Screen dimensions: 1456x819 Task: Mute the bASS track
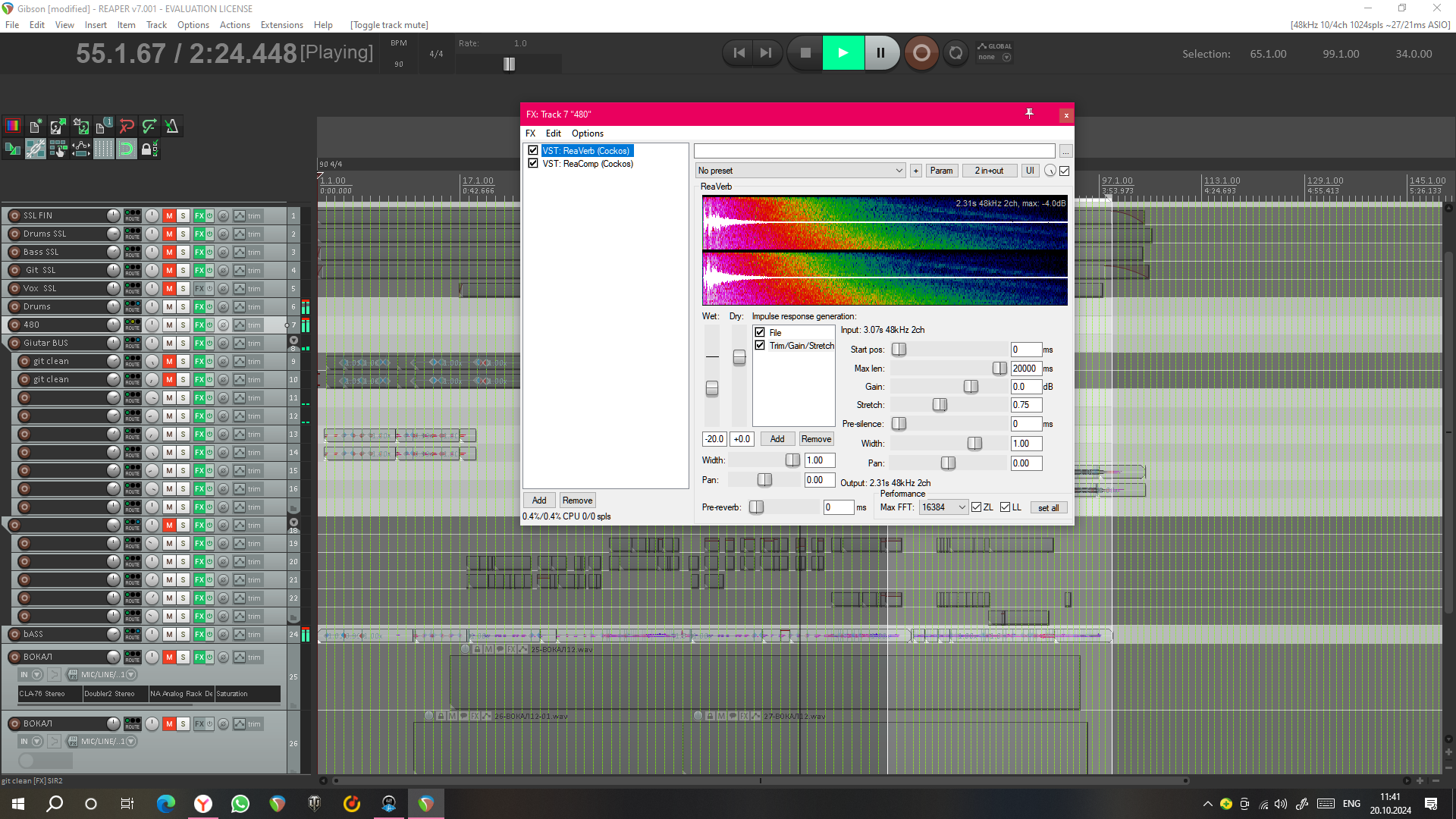[x=169, y=635]
